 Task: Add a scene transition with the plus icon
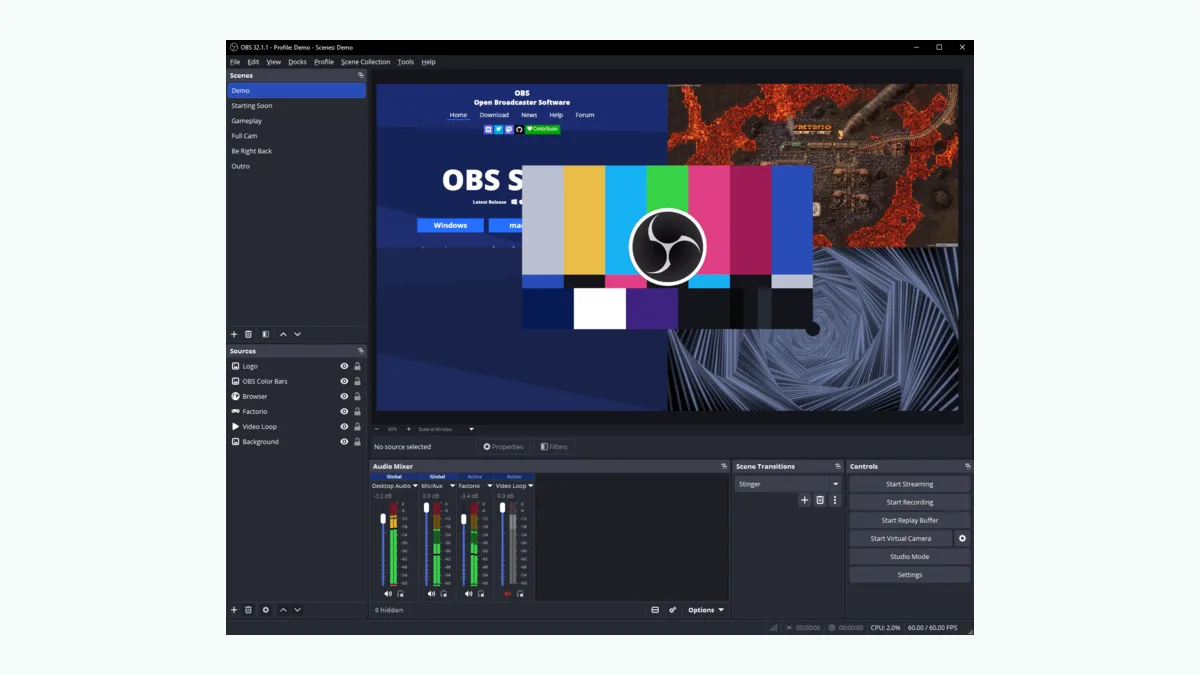pyautogui.click(x=804, y=500)
